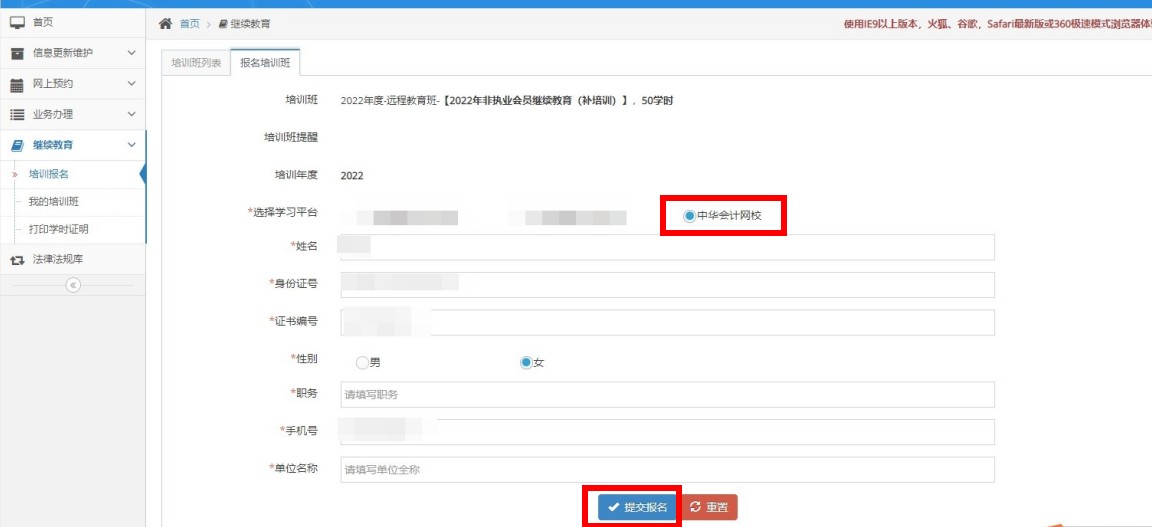This screenshot has width=1152, height=527.
Task: Open 我的培训班 submenu item
Action: [73, 201]
